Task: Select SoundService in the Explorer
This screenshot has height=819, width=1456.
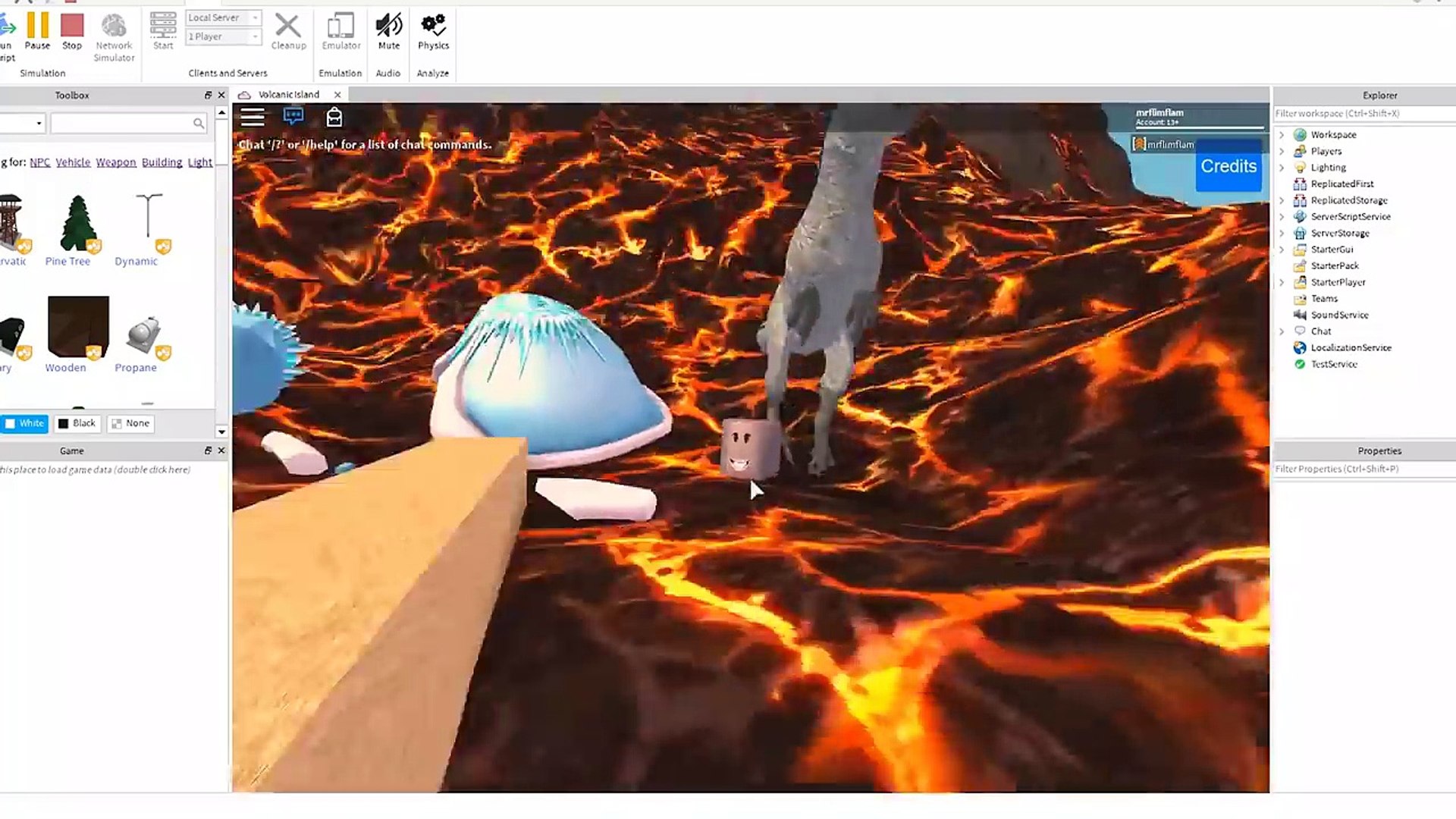Action: pyautogui.click(x=1339, y=315)
